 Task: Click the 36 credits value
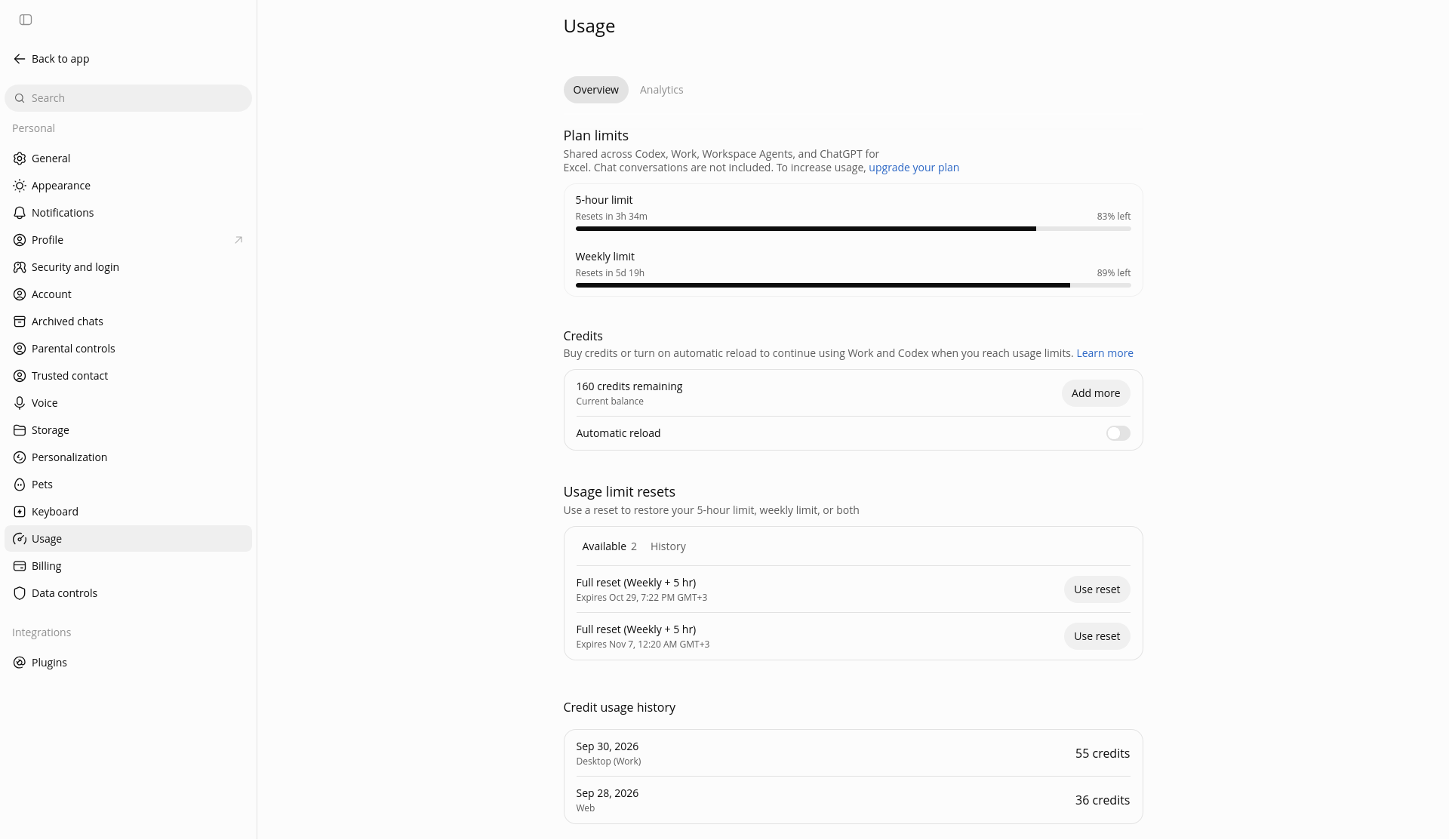pyautogui.click(x=1102, y=800)
